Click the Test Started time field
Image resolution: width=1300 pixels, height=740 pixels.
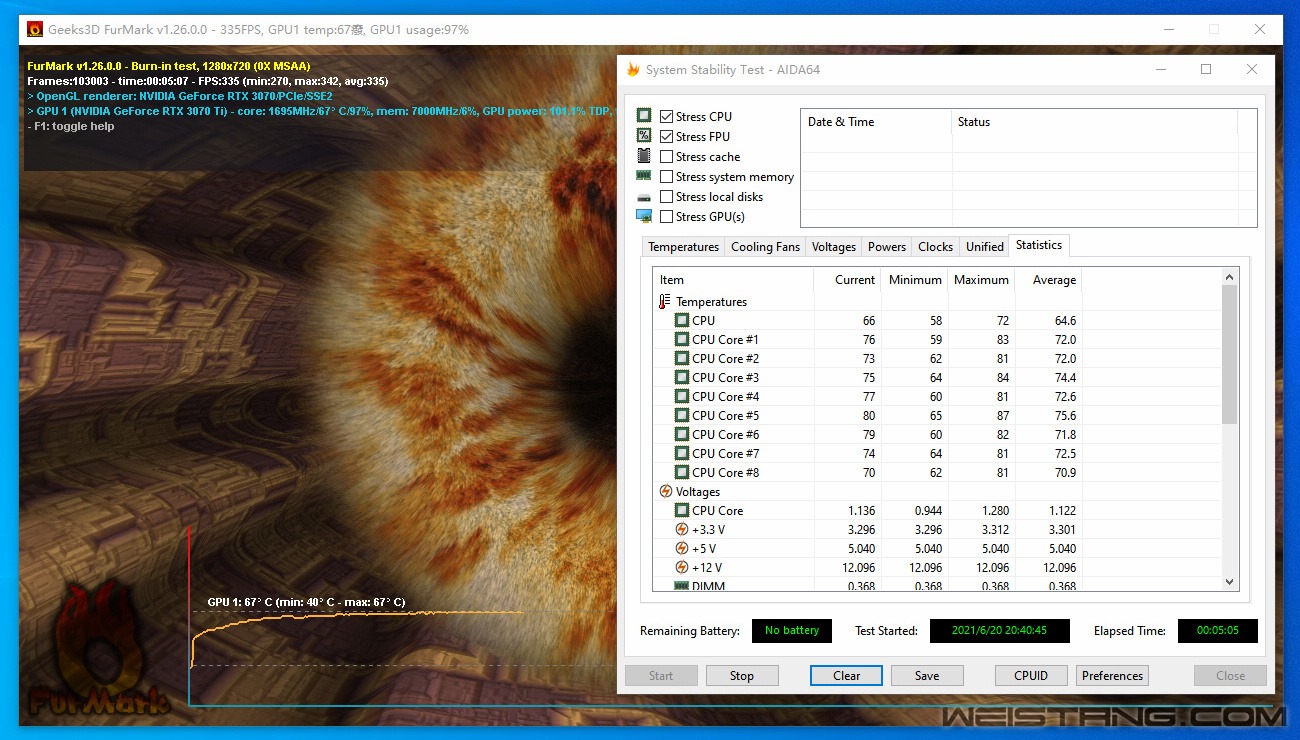(x=1000, y=631)
